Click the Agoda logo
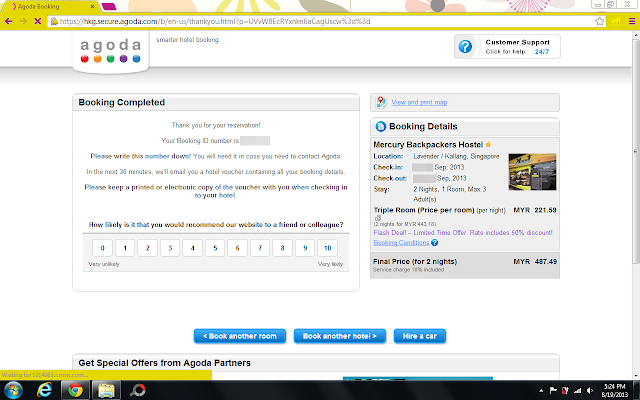The height and width of the screenshot is (400, 640). (x=111, y=51)
